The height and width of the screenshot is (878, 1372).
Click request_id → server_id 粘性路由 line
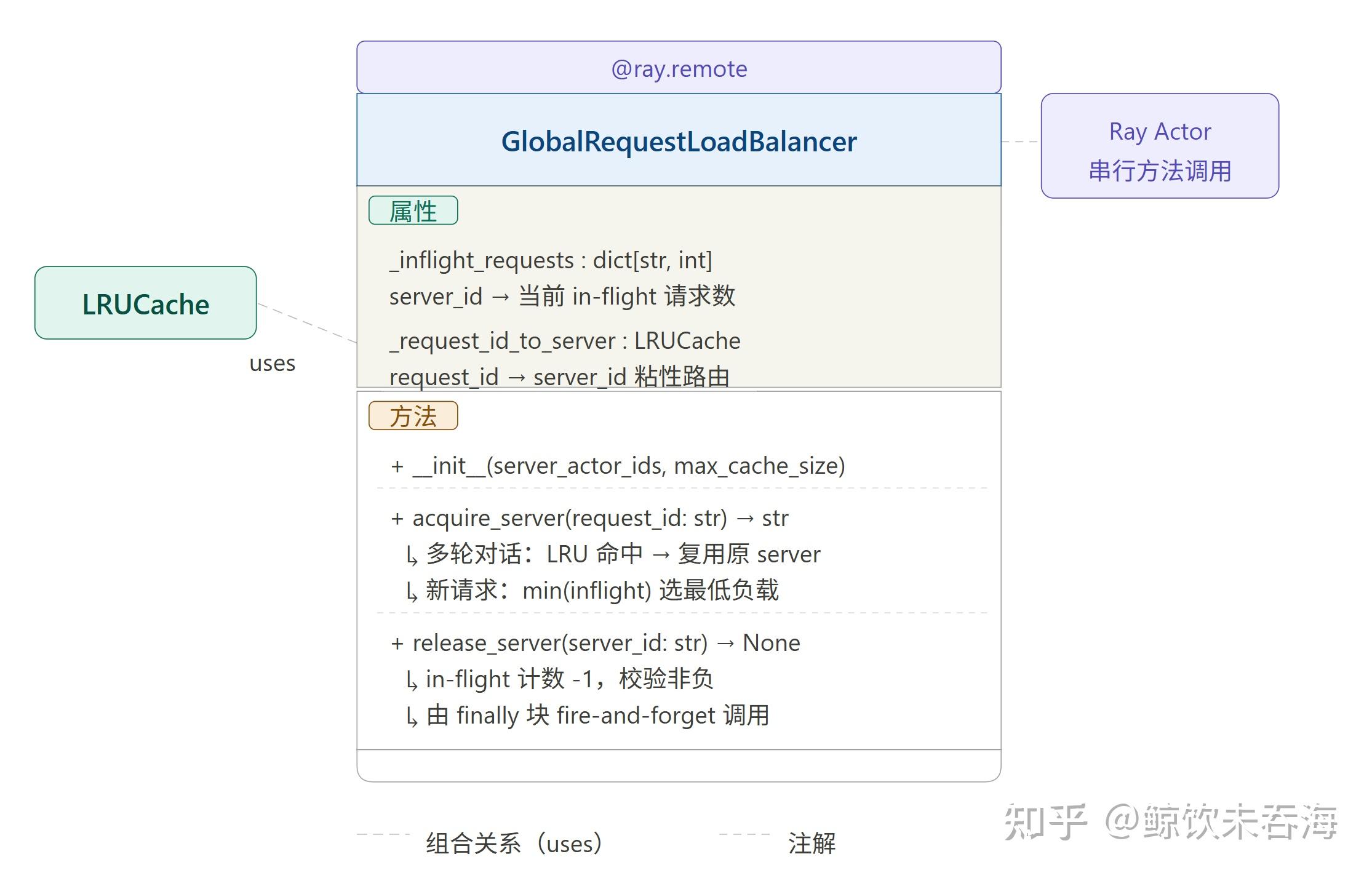[x=559, y=377]
